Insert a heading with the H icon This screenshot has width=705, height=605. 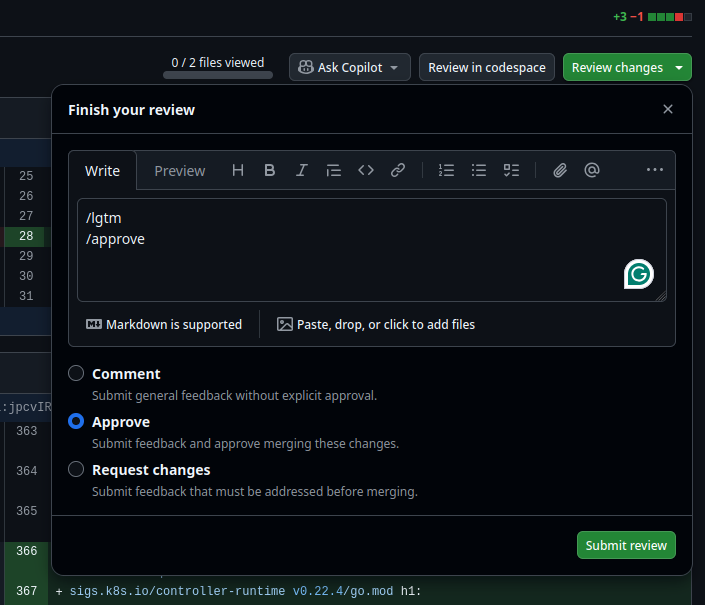[238, 170]
